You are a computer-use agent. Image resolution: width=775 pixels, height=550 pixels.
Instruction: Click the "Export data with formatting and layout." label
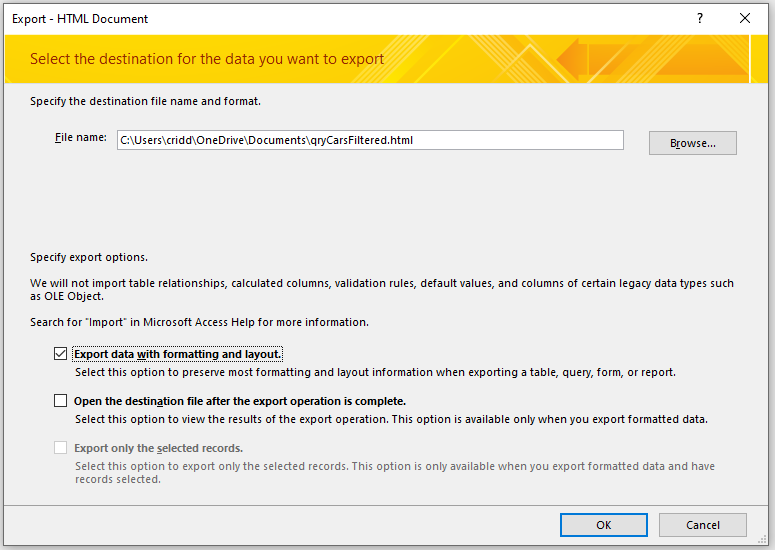pos(177,354)
